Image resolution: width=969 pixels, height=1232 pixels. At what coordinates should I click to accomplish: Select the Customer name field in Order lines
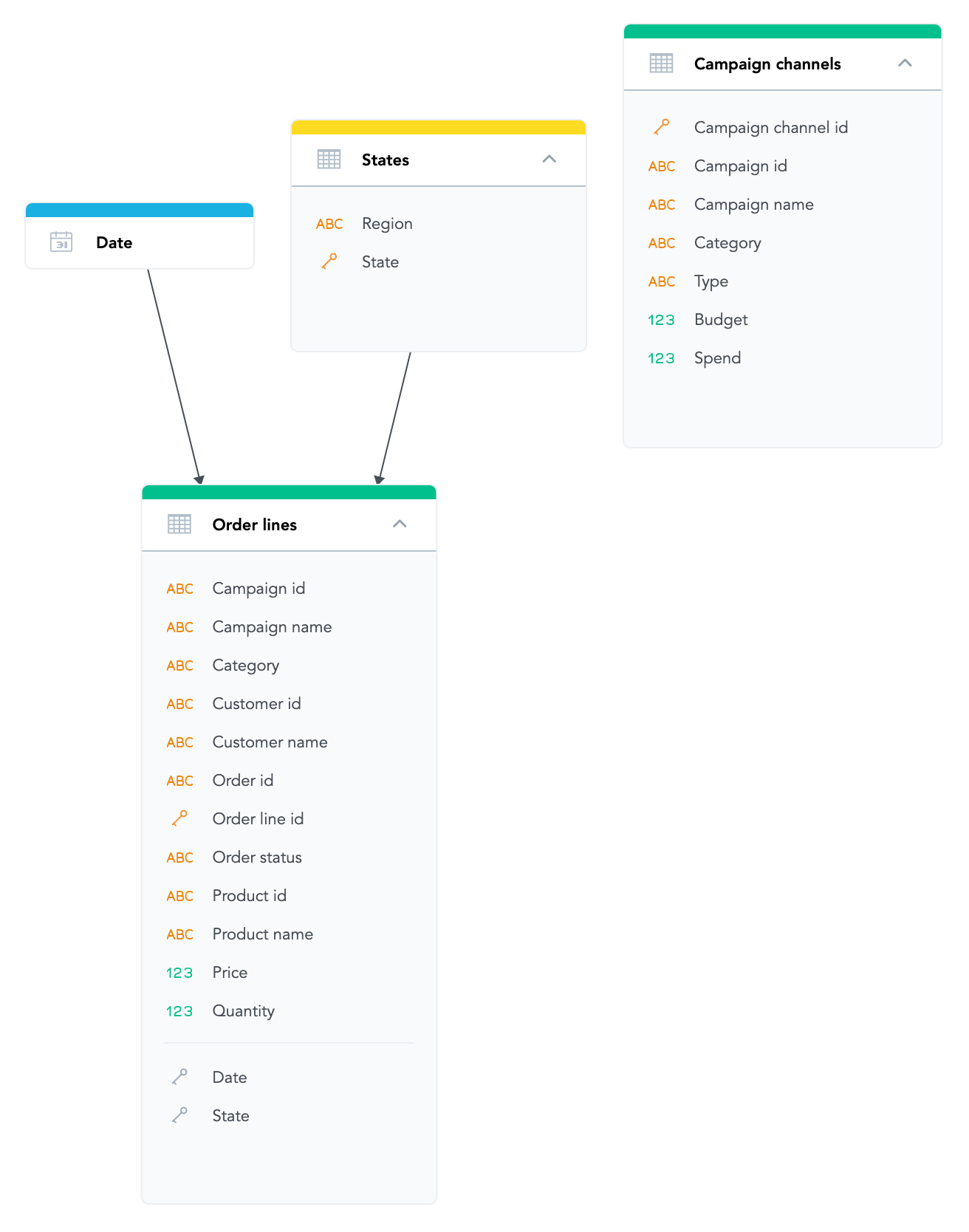point(270,742)
